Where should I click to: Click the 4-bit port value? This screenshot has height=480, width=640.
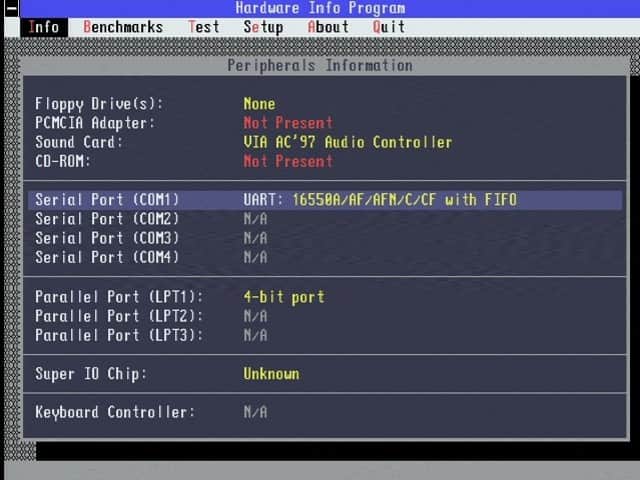(x=284, y=297)
